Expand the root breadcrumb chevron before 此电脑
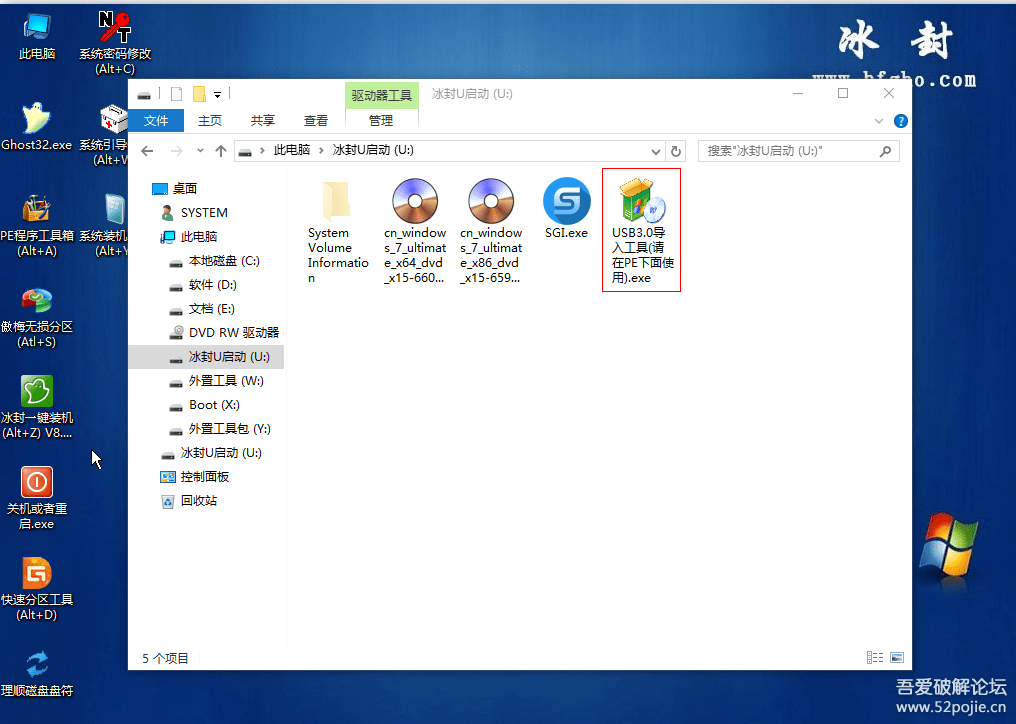Image resolution: width=1016 pixels, height=724 pixels. point(262,151)
